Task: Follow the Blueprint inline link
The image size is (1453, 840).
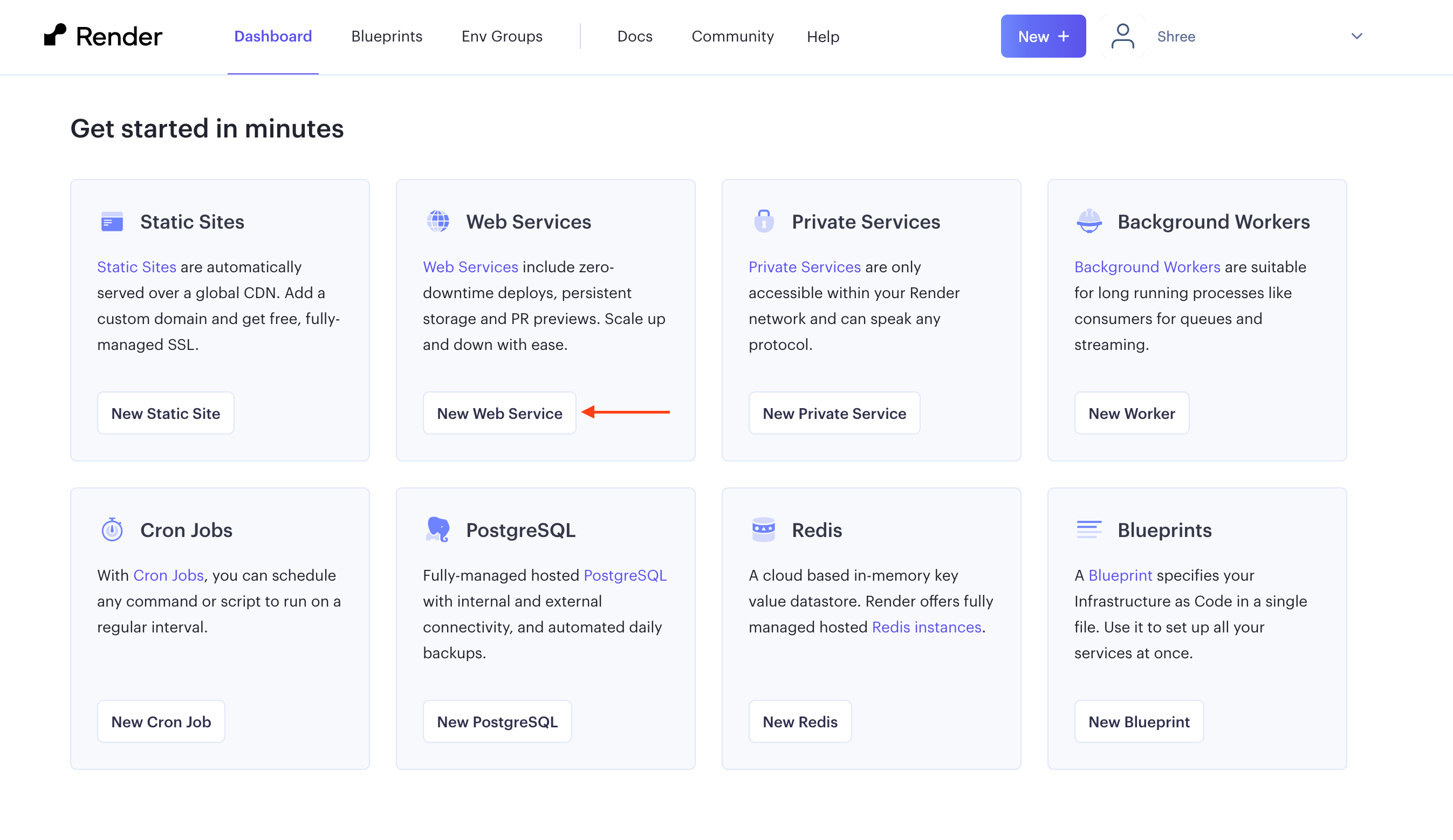Action: pos(1120,575)
